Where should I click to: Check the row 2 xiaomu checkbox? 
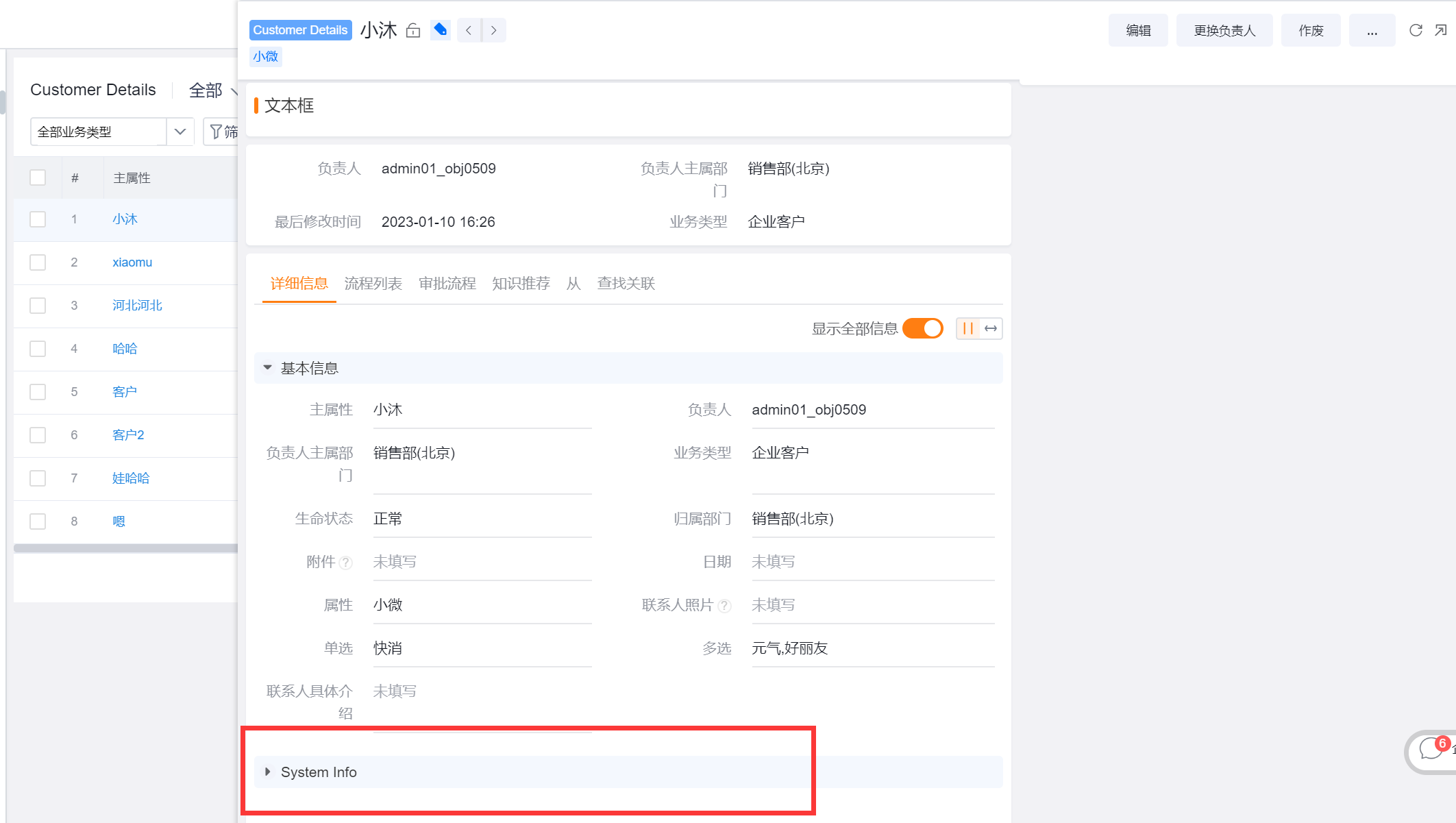[x=38, y=262]
